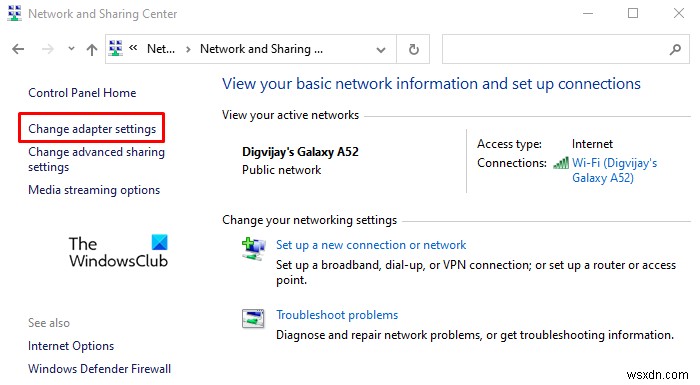Click the 'Internet' access type value
Screen dimensions: 700x385
click(x=592, y=144)
